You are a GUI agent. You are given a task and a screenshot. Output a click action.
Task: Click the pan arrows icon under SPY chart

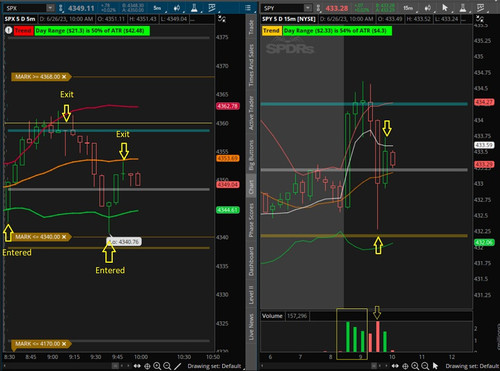[x=395, y=366]
